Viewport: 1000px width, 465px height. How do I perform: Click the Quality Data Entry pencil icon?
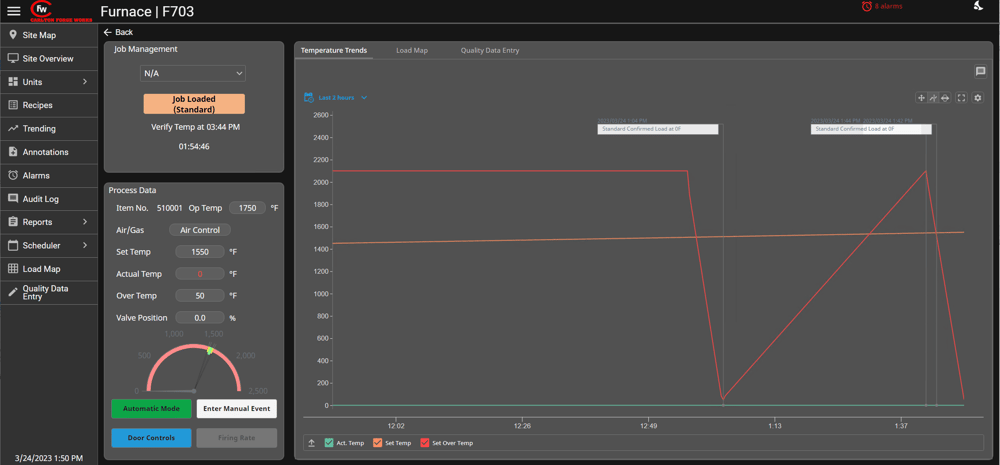(13, 292)
